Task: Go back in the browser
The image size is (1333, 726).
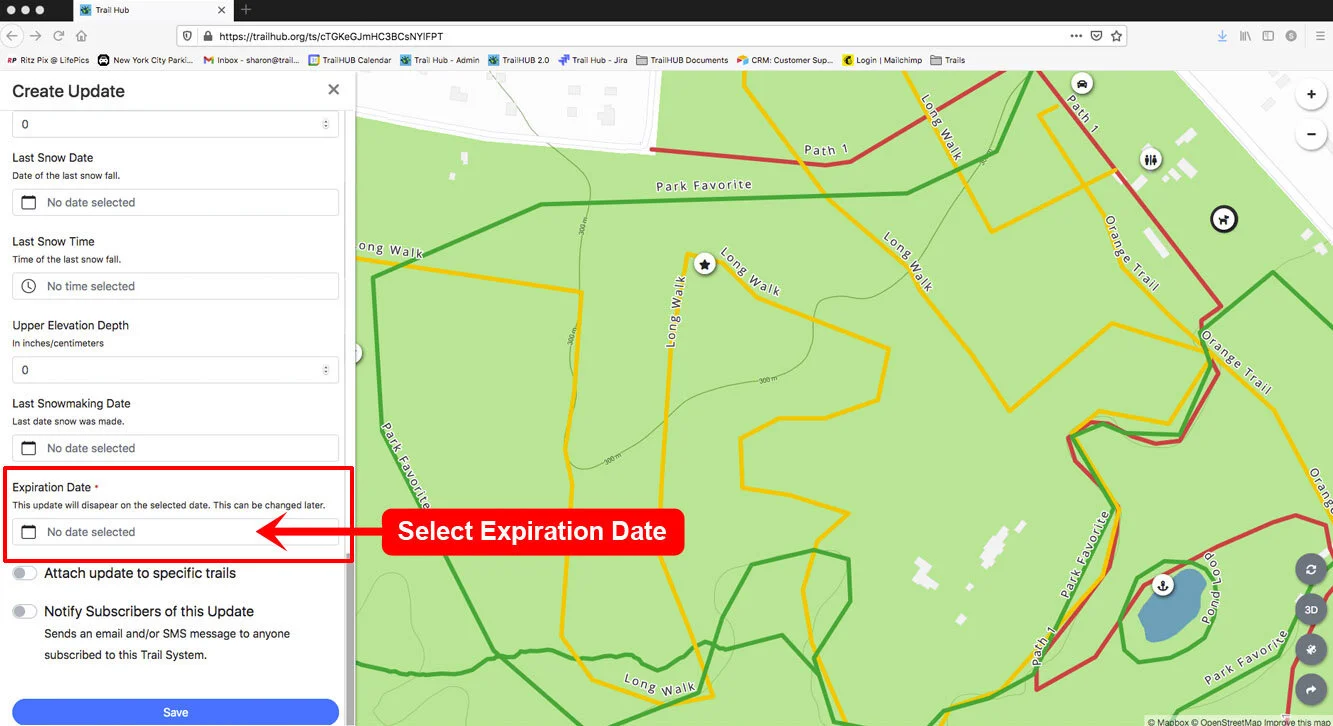Action: click(11, 35)
